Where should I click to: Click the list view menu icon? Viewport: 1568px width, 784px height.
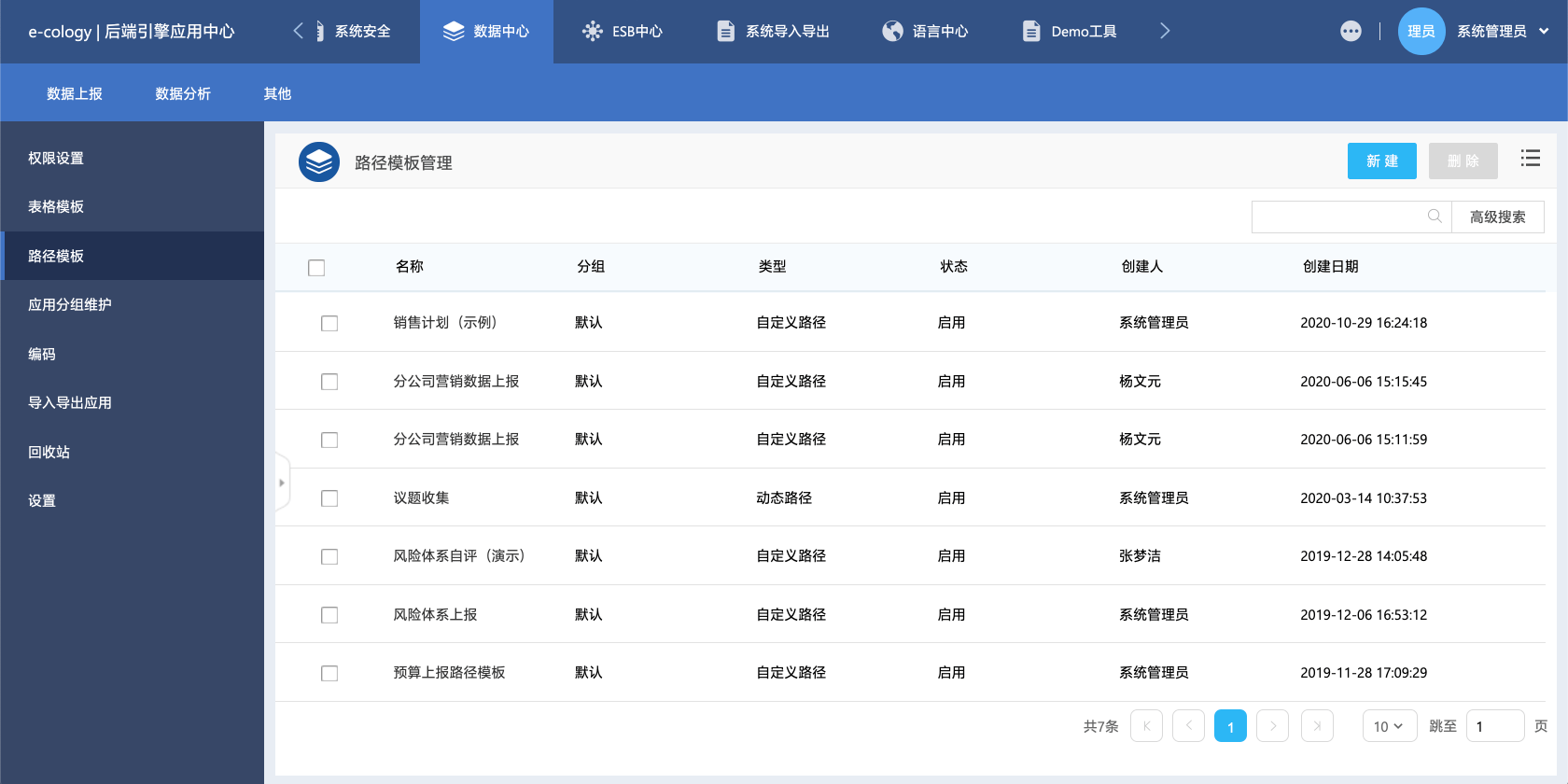[1531, 159]
